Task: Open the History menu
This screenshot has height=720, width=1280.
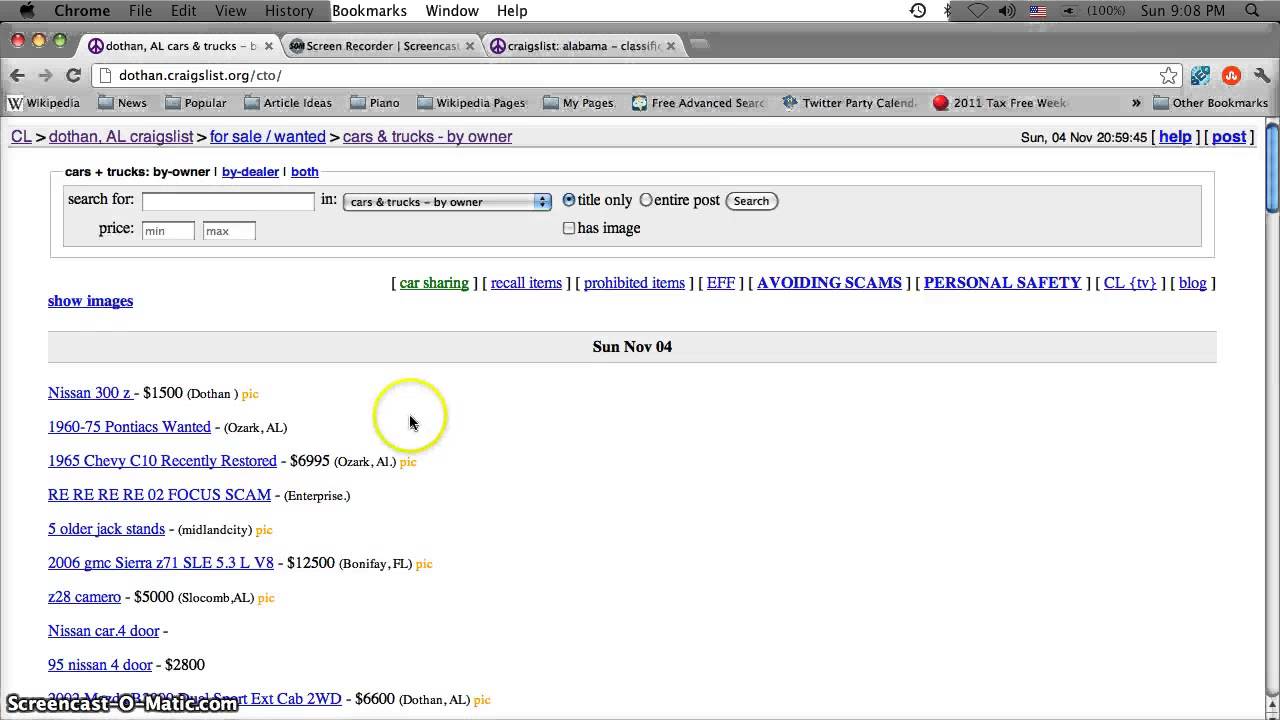Action: (x=289, y=11)
